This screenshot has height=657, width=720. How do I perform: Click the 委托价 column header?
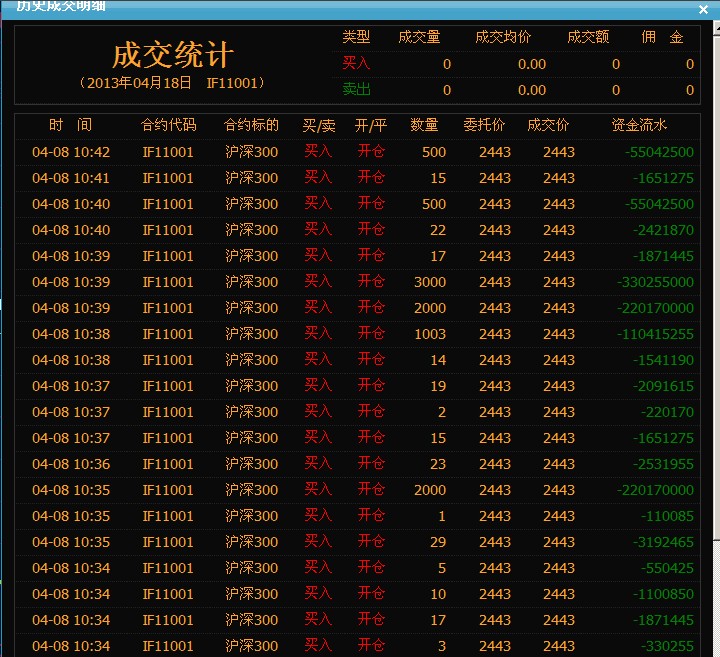click(484, 126)
